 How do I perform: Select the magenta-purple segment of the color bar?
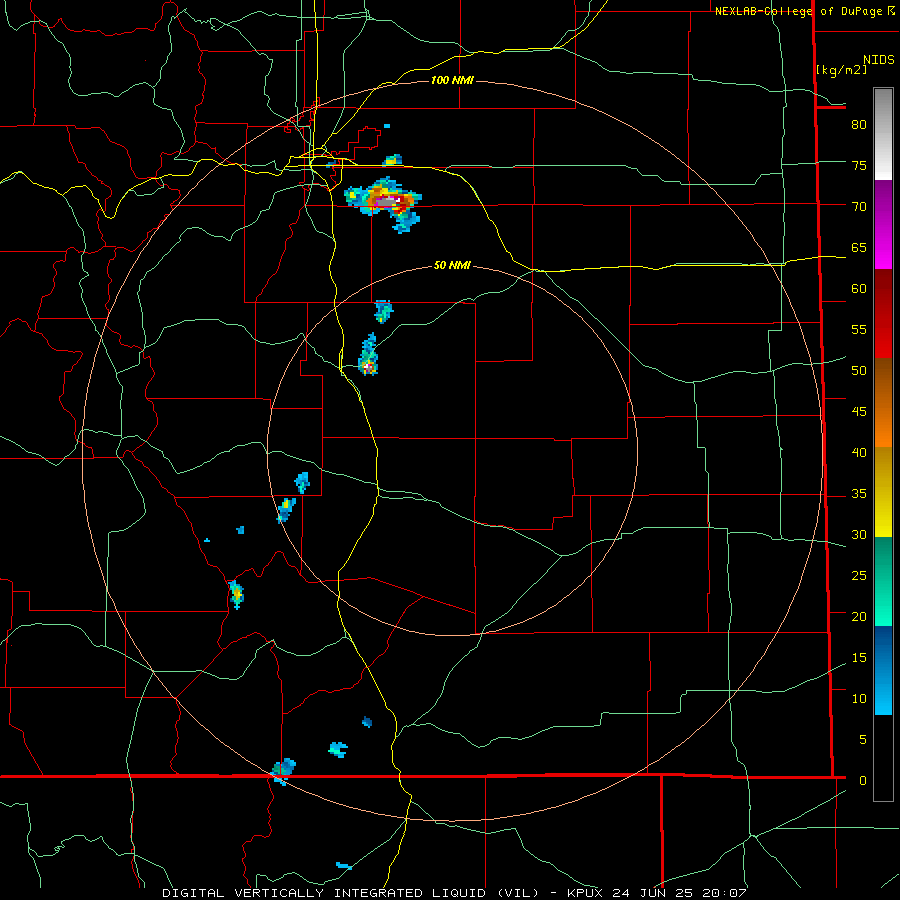pos(883,224)
